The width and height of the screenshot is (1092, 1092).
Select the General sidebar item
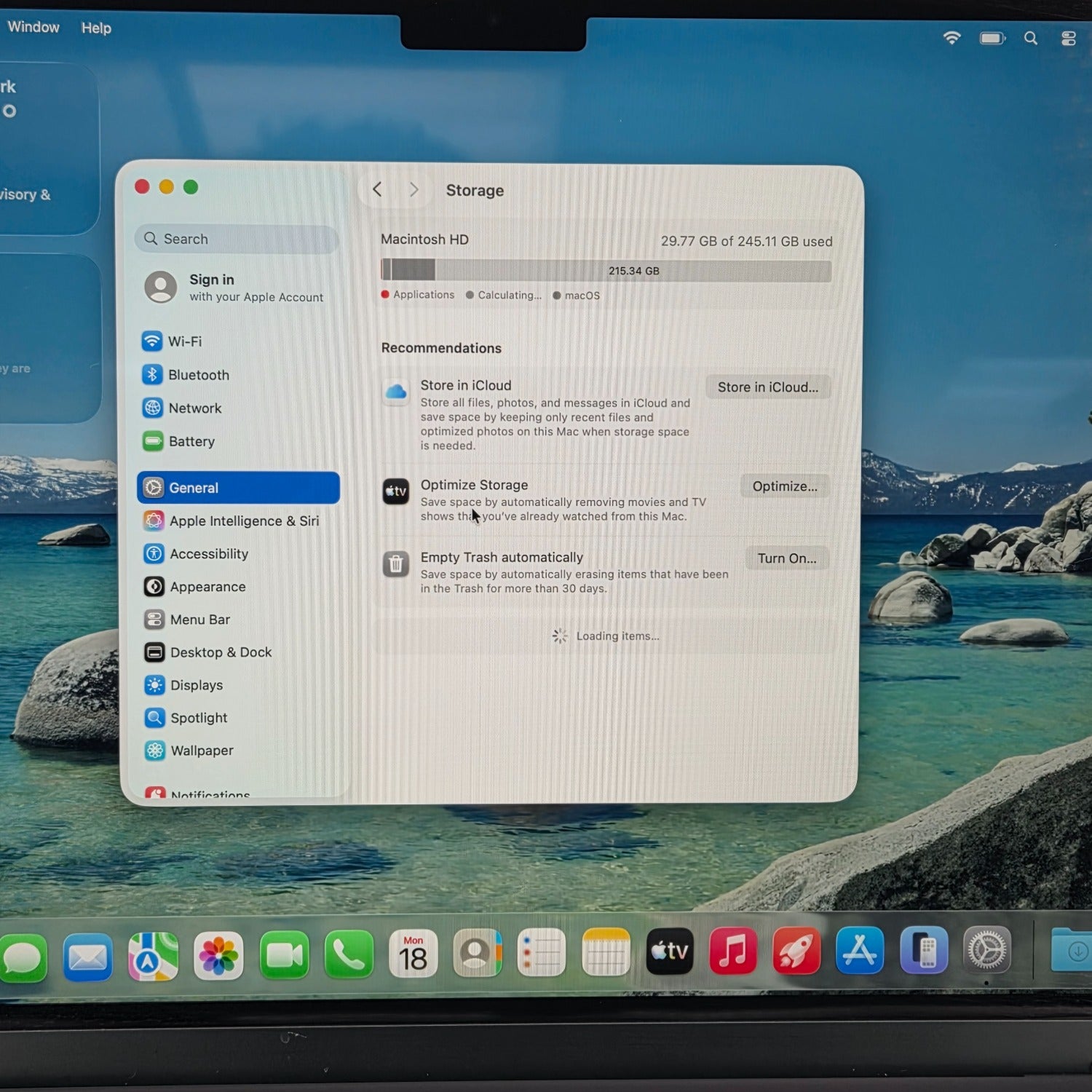pos(238,488)
